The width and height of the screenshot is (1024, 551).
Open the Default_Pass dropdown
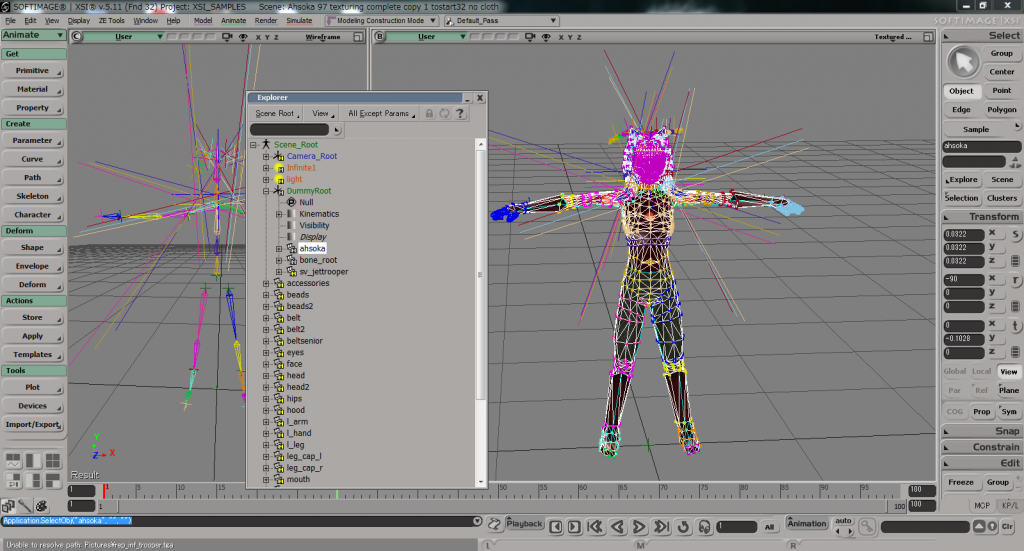pos(501,21)
